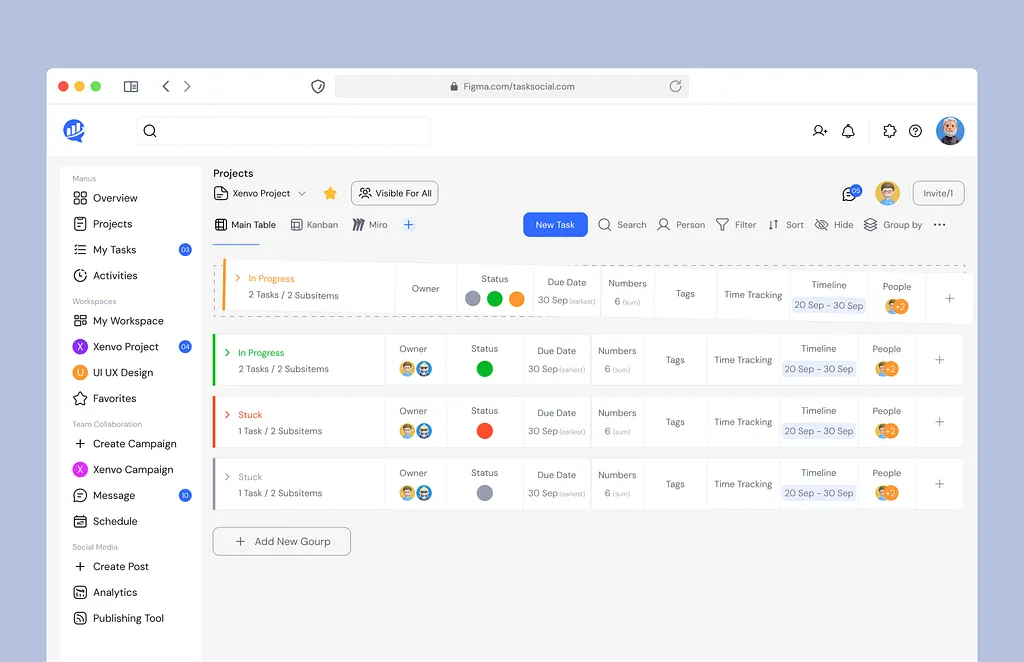Expand the green In Progress group

point(228,353)
